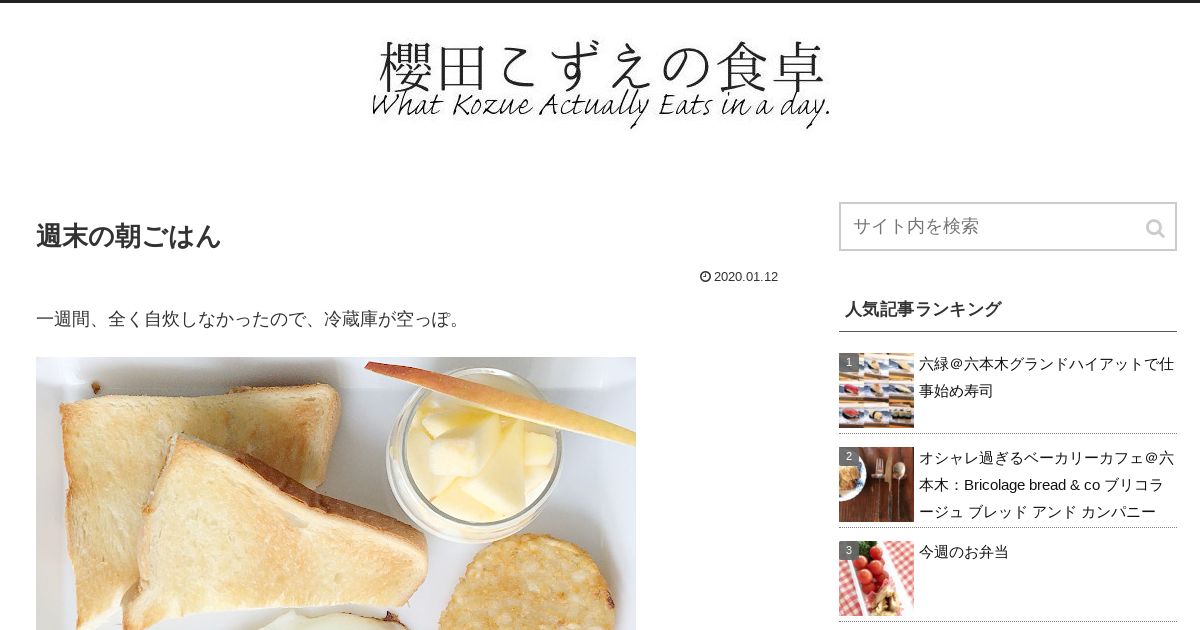Open 六緑＠六本木グランドハイアット article link

point(1046,377)
